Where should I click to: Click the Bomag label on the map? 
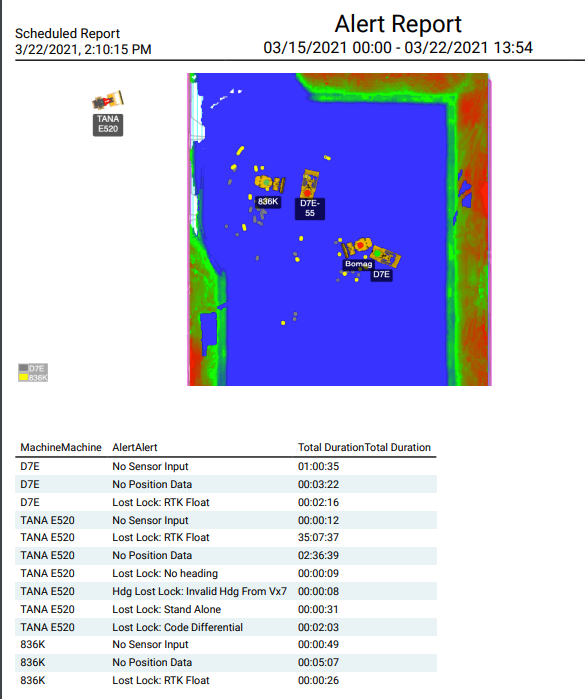pos(358,264)
